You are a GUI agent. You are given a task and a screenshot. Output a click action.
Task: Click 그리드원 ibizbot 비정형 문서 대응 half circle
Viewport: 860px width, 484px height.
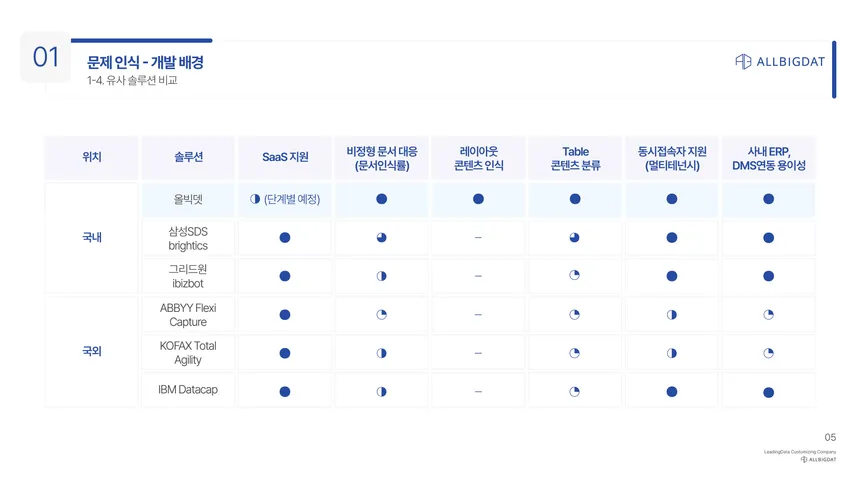pyautogui.click(x=382, y=276)
